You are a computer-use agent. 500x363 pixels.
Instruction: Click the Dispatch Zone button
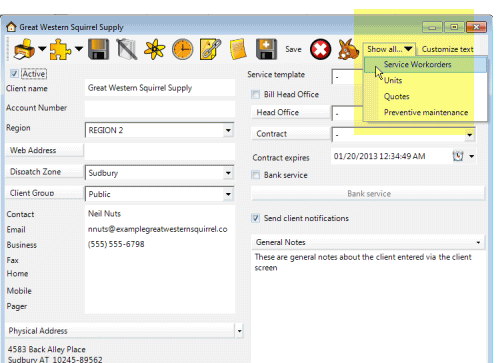click(44, 172)
